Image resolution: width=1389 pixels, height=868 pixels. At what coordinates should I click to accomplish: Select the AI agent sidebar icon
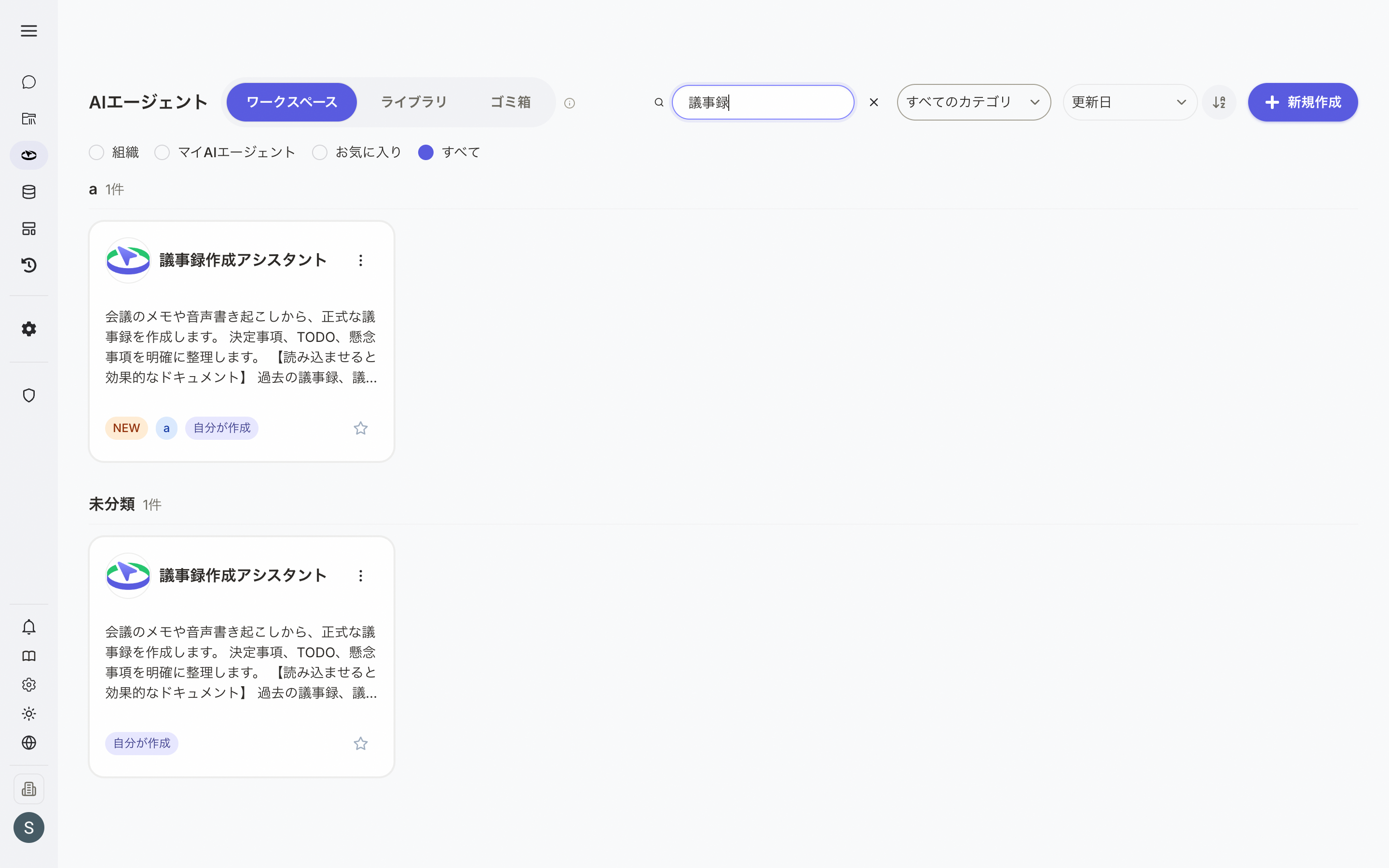coord(29,155)
